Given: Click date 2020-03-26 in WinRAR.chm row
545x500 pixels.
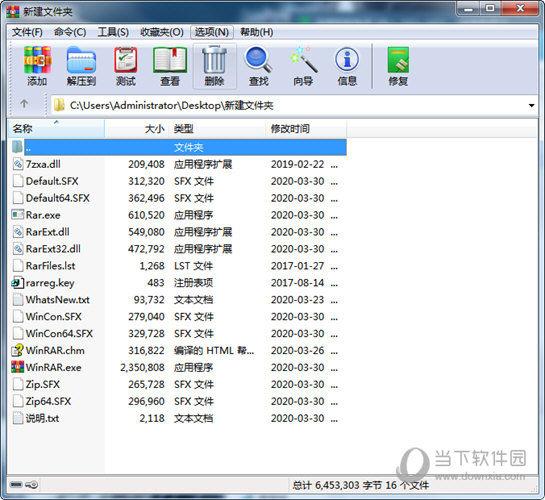Looking at the screenshot, I should [298, 351].
